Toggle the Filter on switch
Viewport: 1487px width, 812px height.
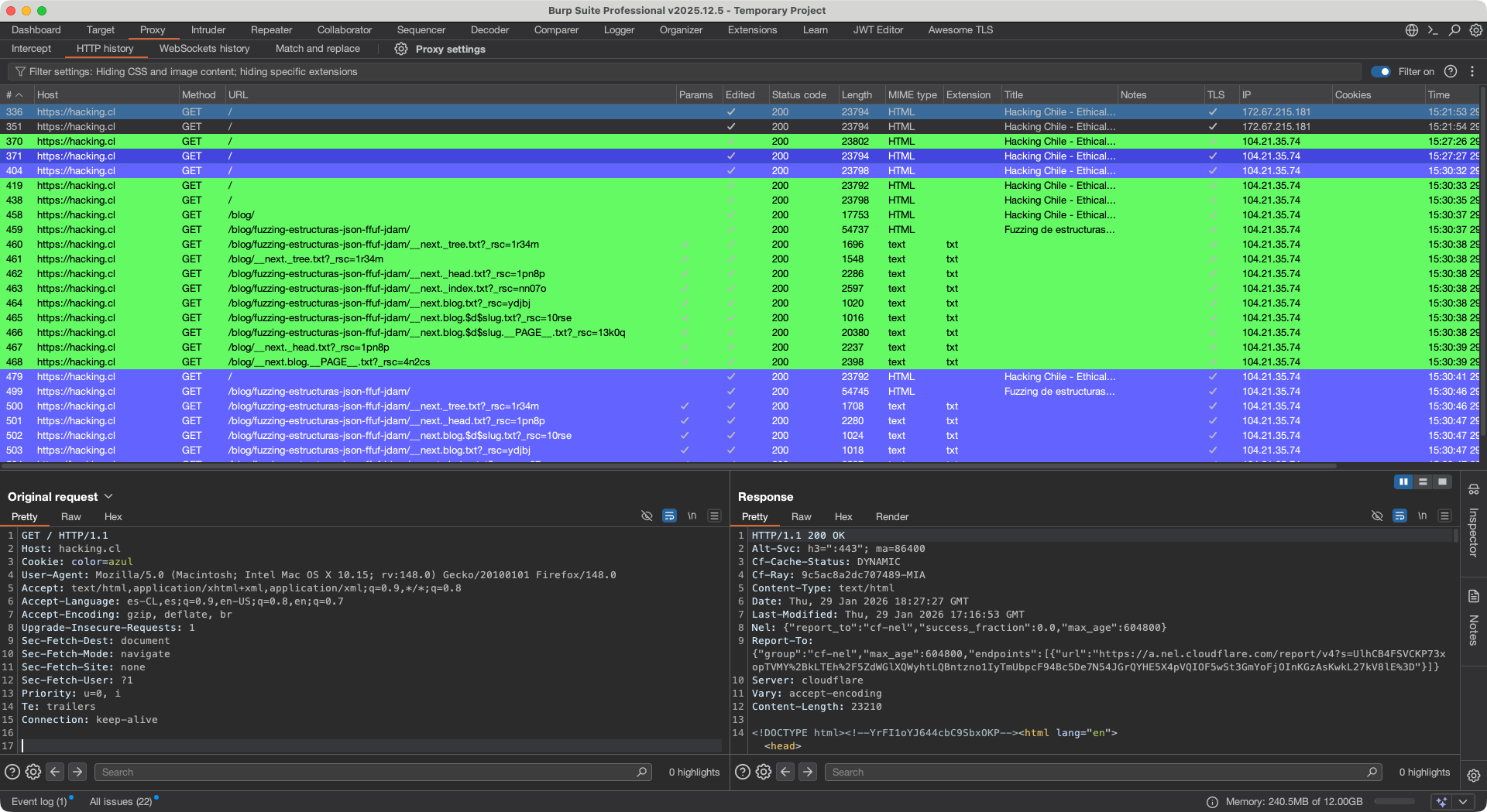click(x=1380, y=71)
